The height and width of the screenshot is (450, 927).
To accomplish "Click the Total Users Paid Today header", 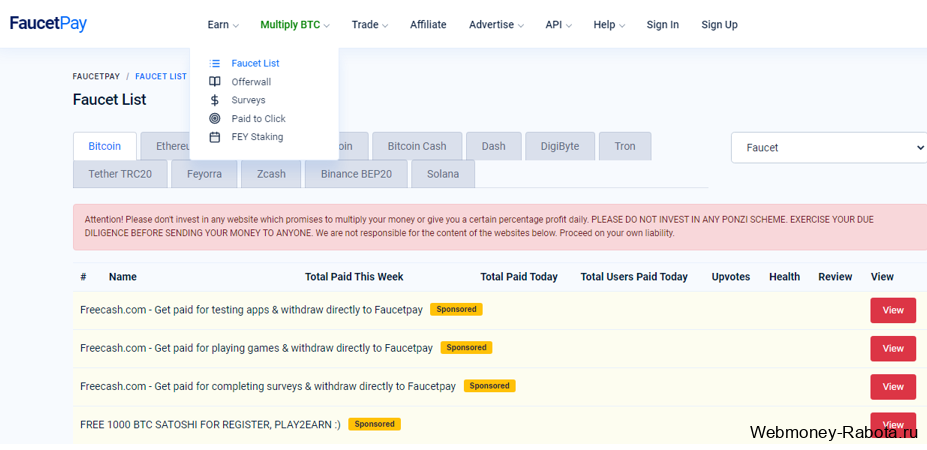I will [634, 277].
